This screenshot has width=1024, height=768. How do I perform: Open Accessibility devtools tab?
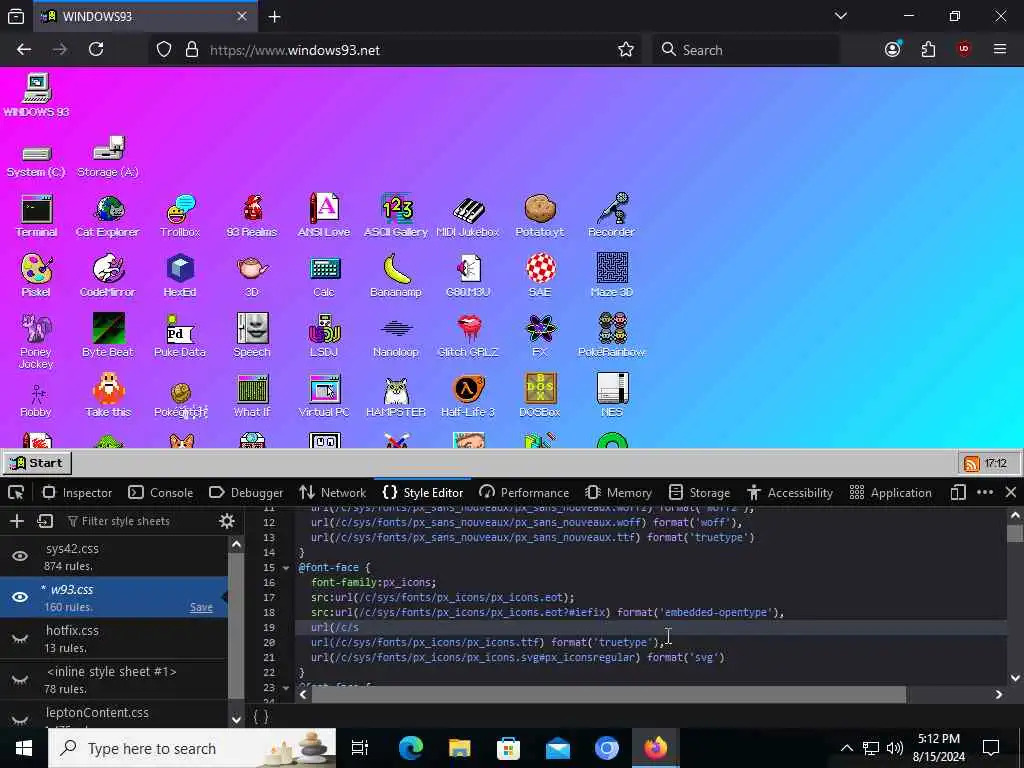[x=790, y=493]
